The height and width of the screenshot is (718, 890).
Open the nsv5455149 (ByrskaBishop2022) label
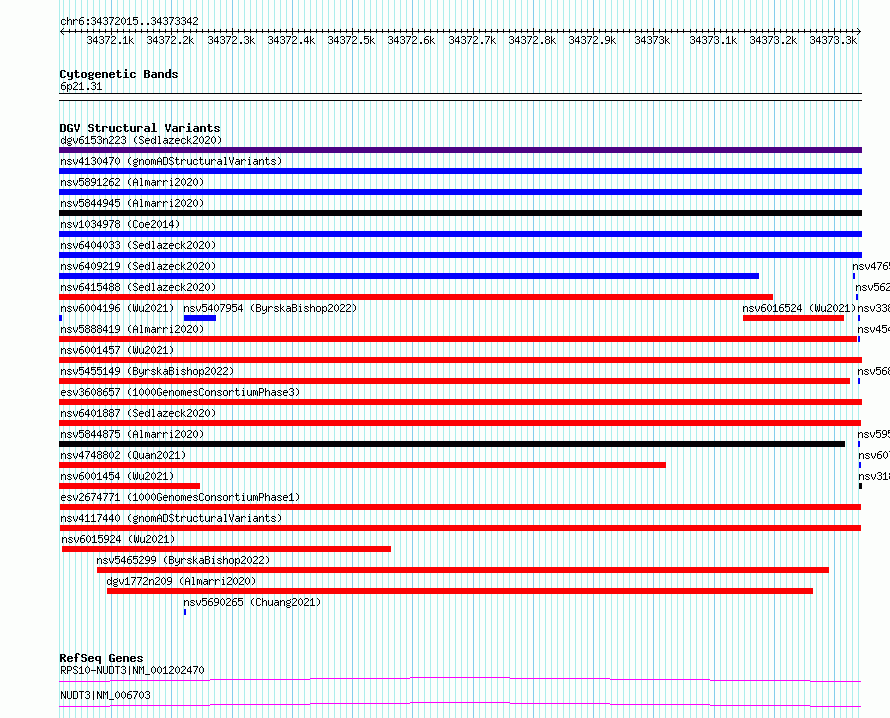[147, 371]
